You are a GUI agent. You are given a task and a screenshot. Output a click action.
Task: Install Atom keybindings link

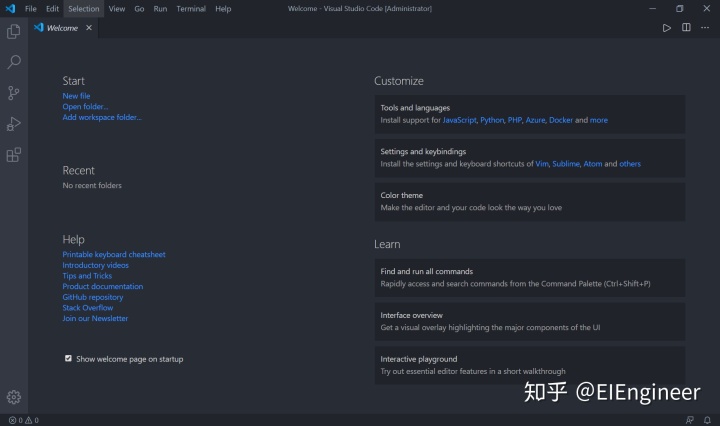point(593,164)
